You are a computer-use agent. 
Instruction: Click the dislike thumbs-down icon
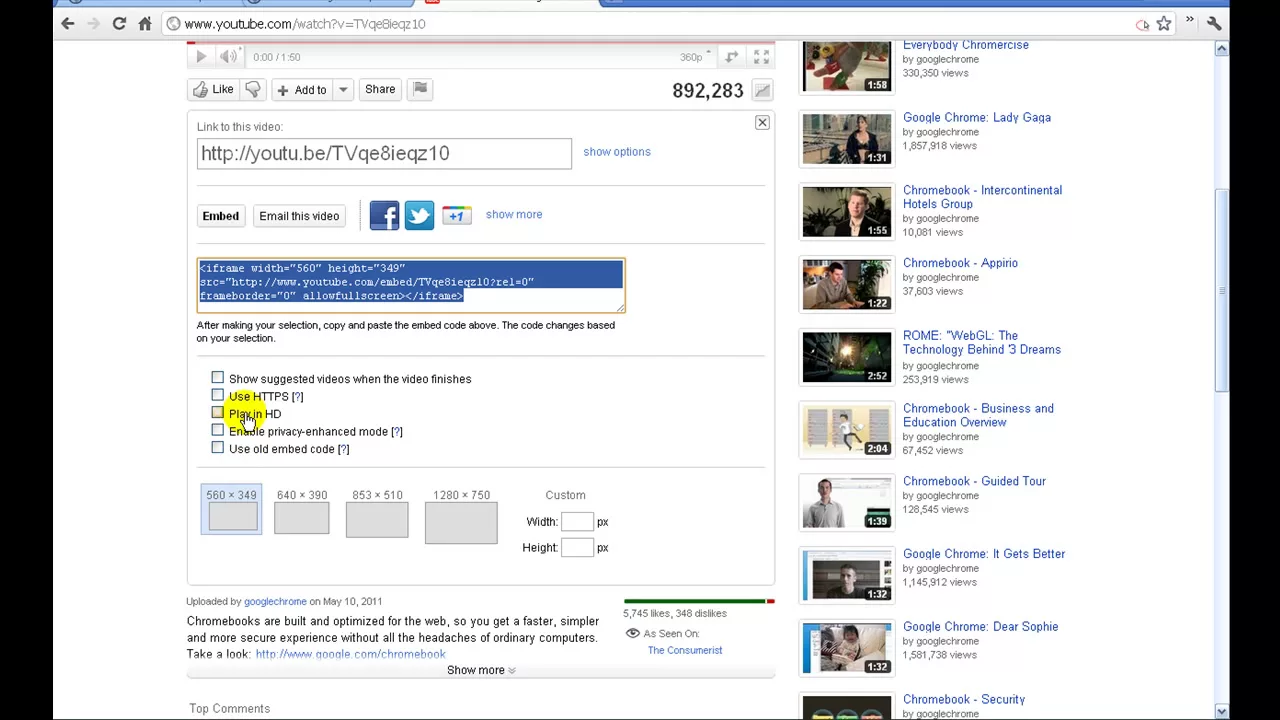[253, 89]
